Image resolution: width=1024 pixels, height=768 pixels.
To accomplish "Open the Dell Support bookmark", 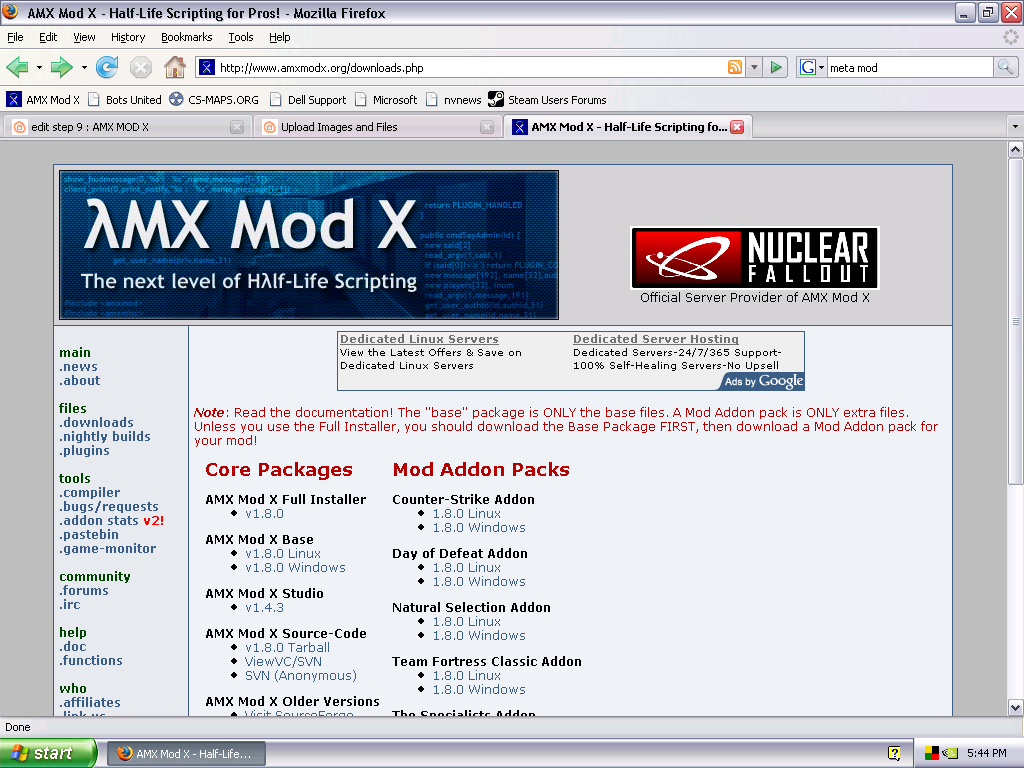I will tap(308, 100).
